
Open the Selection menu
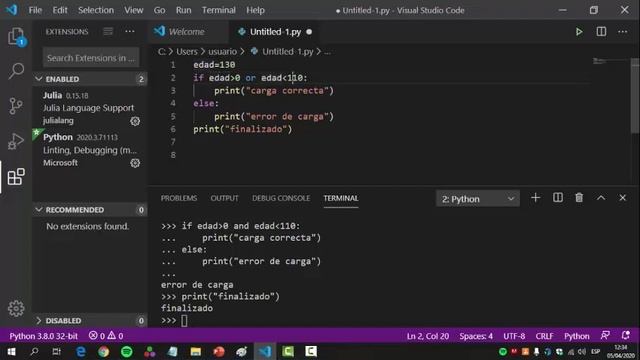click(x=96, y=10)
